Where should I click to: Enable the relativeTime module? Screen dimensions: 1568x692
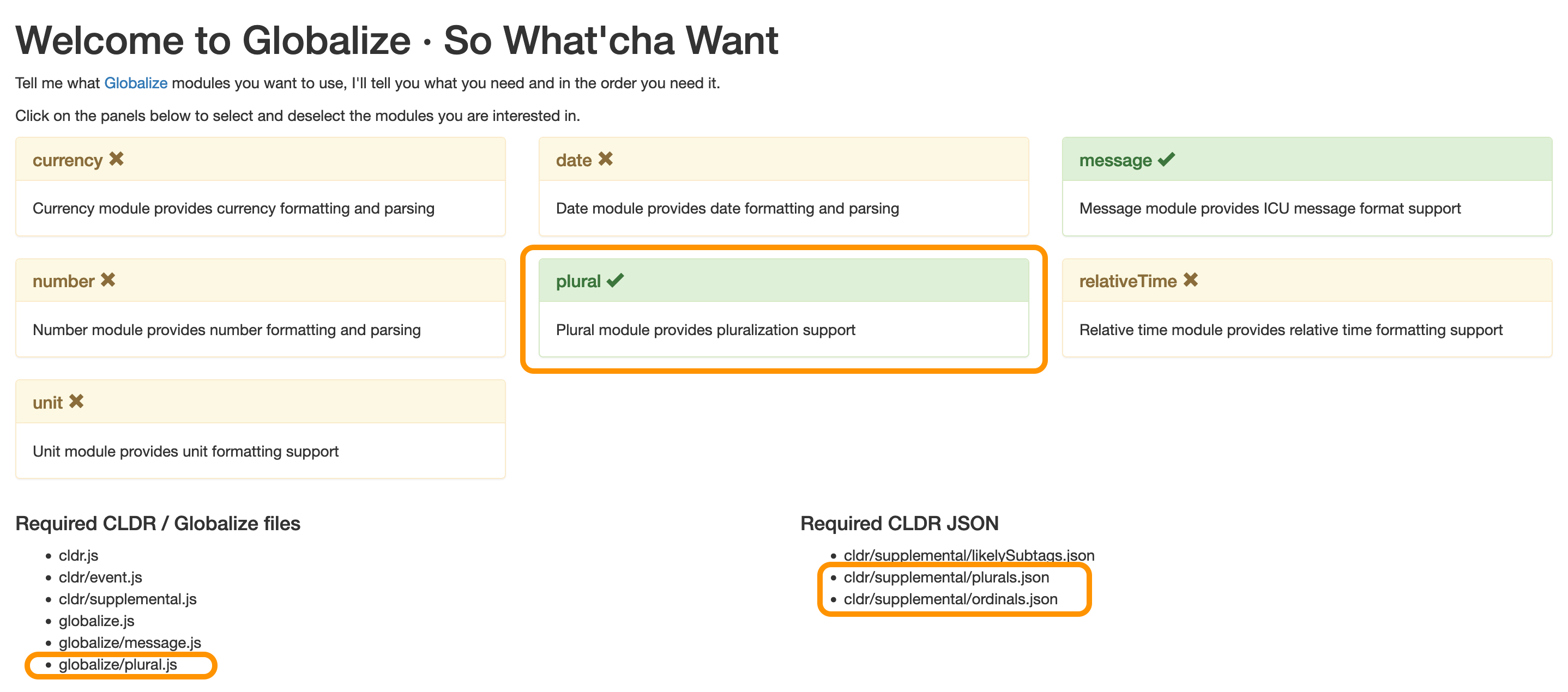1306,307
